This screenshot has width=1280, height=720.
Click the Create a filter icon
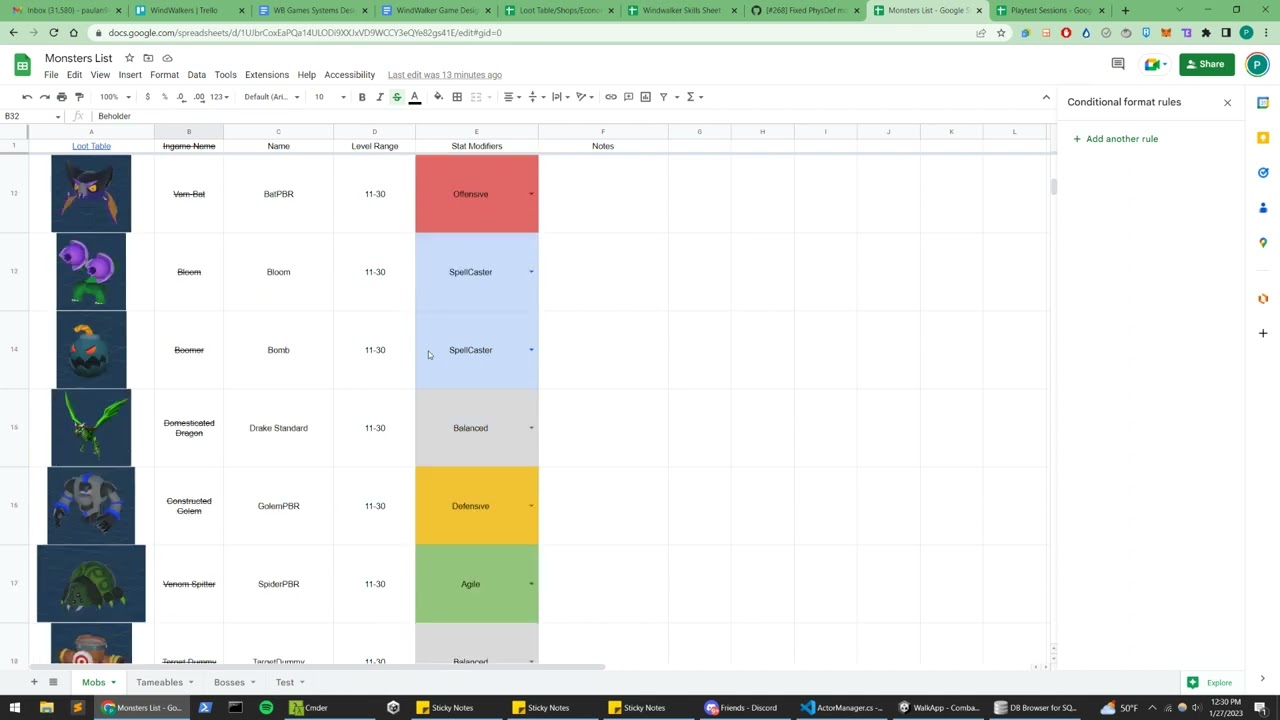[x=663, y=97]
